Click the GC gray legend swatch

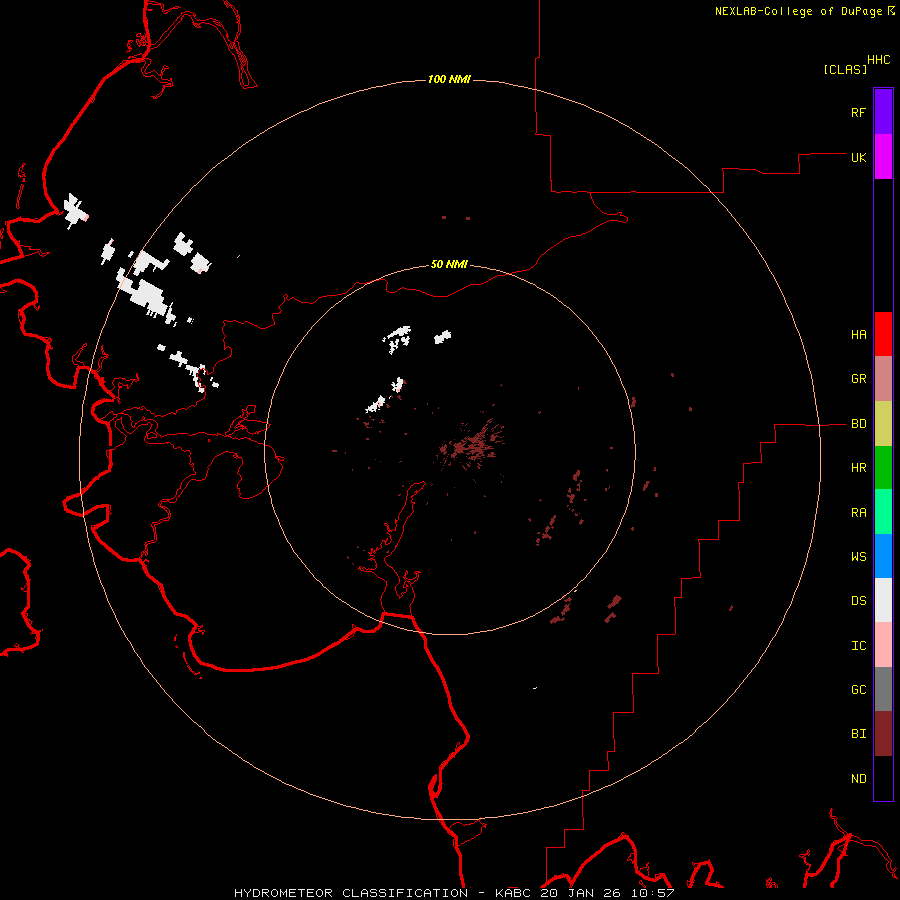pyautogui.click(x=883, y=689)
